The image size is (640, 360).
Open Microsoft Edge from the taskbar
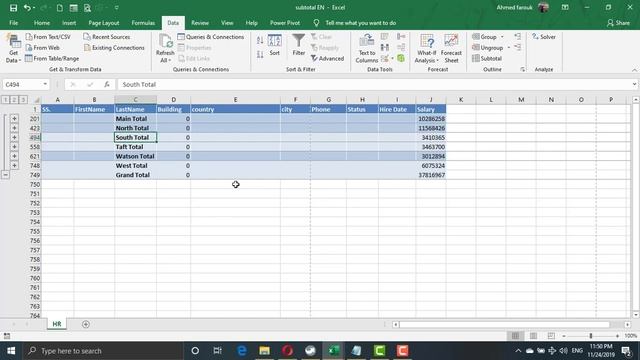click(x=242, y=351)
